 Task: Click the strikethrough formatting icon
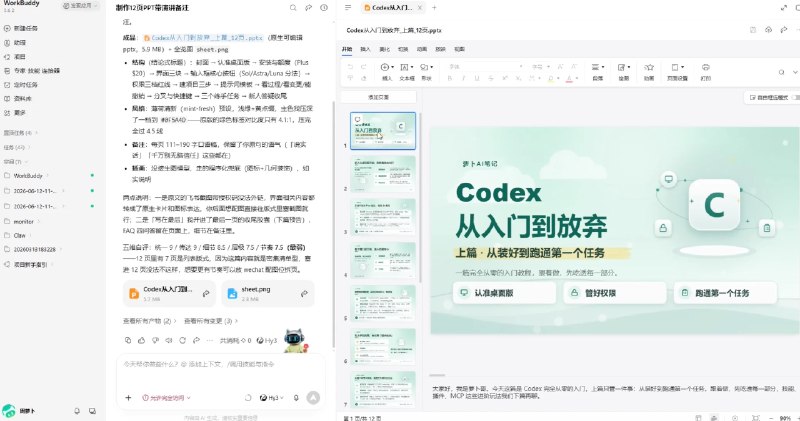[x=490, y=78]
